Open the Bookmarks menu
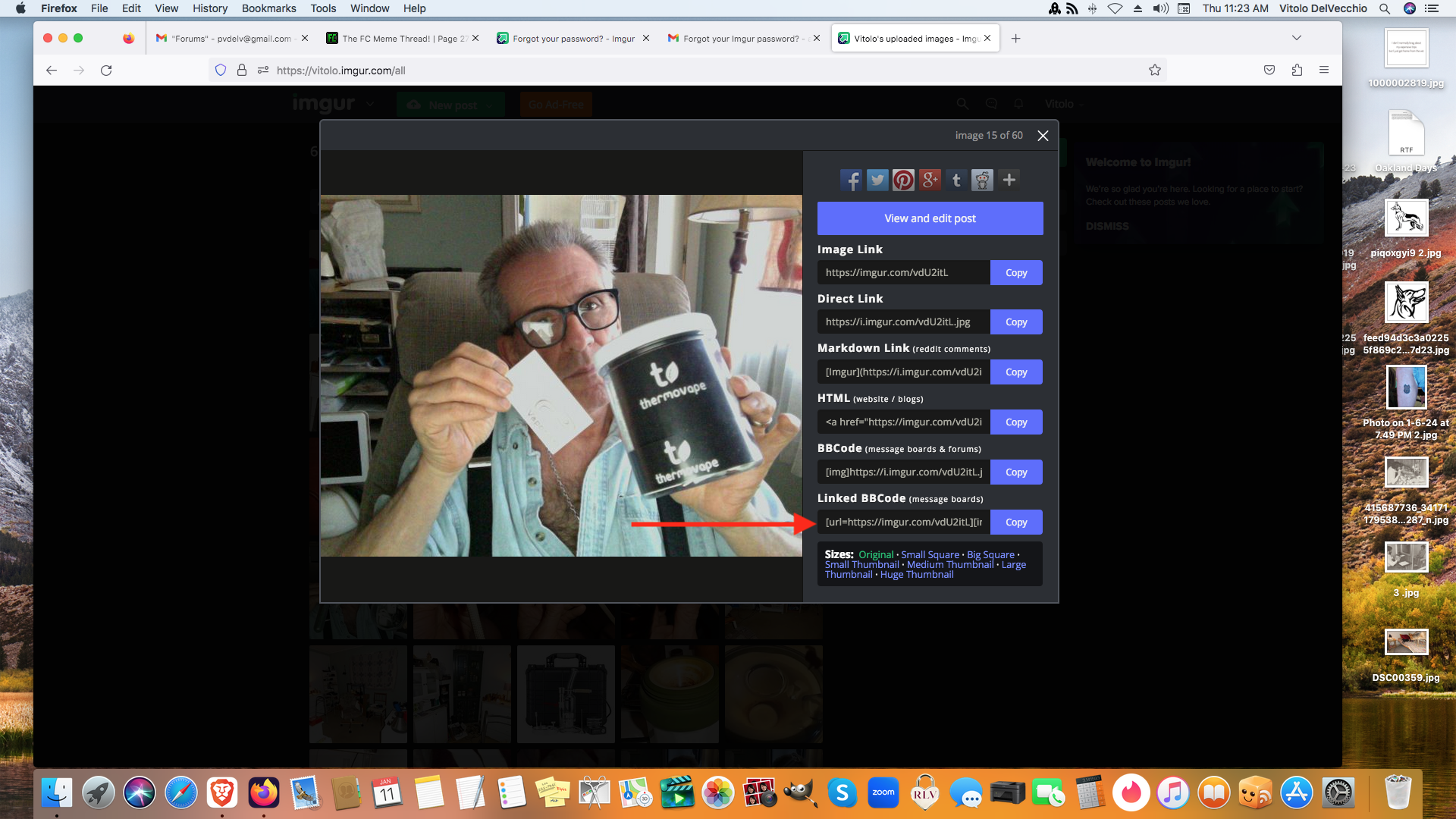 coord(268,8)
